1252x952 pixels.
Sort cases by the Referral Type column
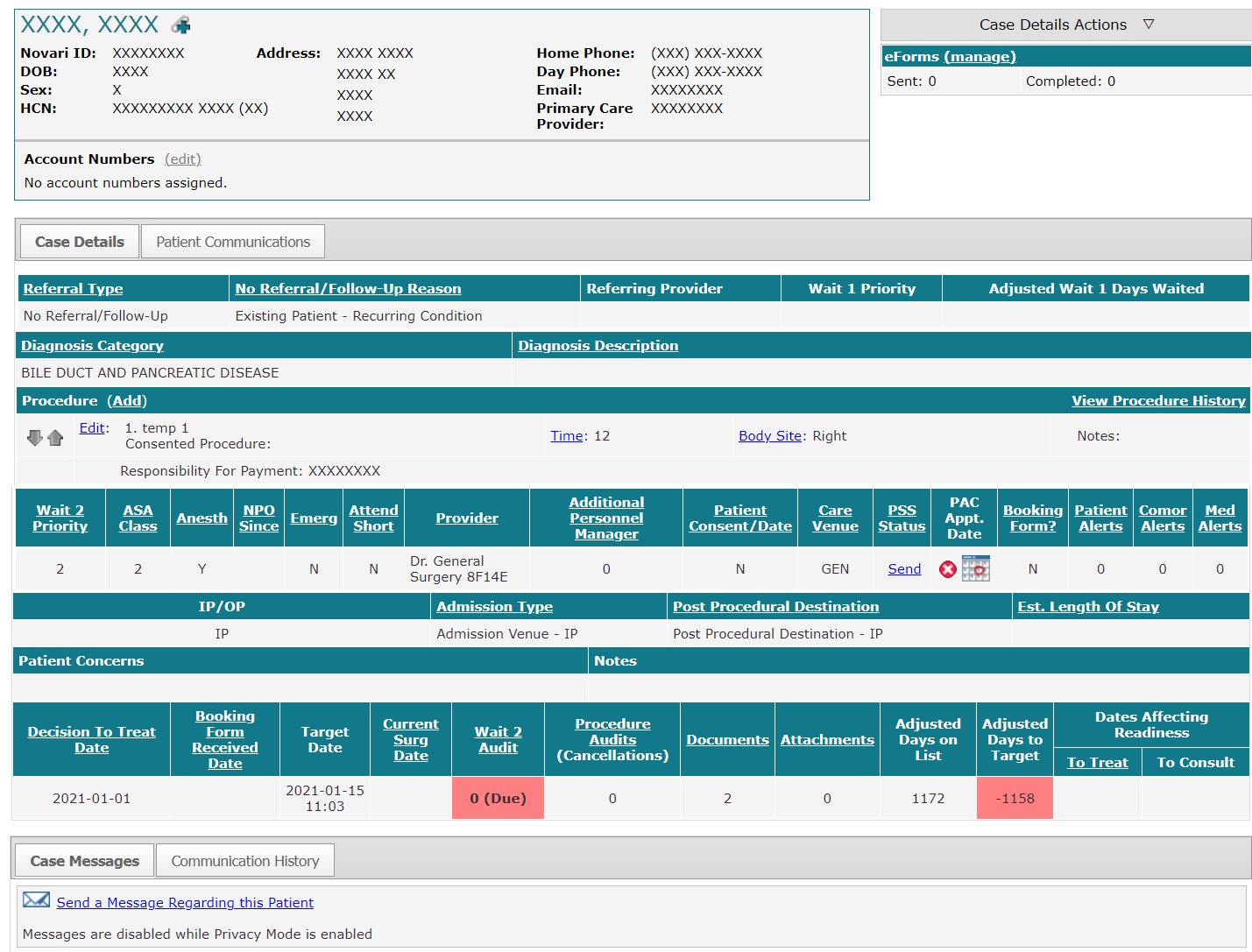(x=73, y=288)
